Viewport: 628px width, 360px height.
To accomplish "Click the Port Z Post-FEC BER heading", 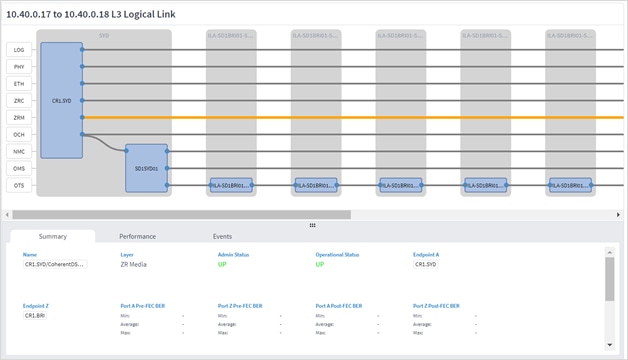I will 436,306.
